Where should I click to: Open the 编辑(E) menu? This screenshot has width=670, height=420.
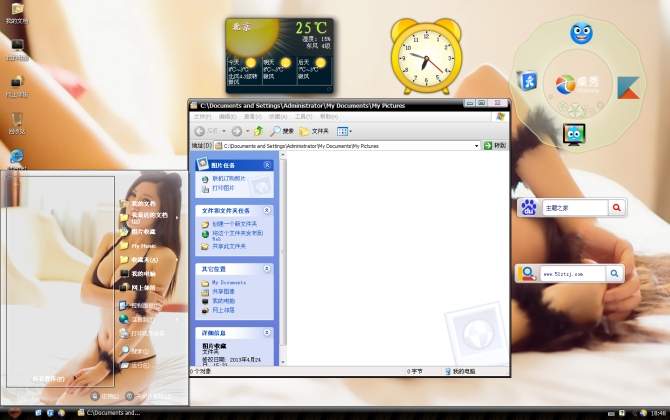point(227,117)
